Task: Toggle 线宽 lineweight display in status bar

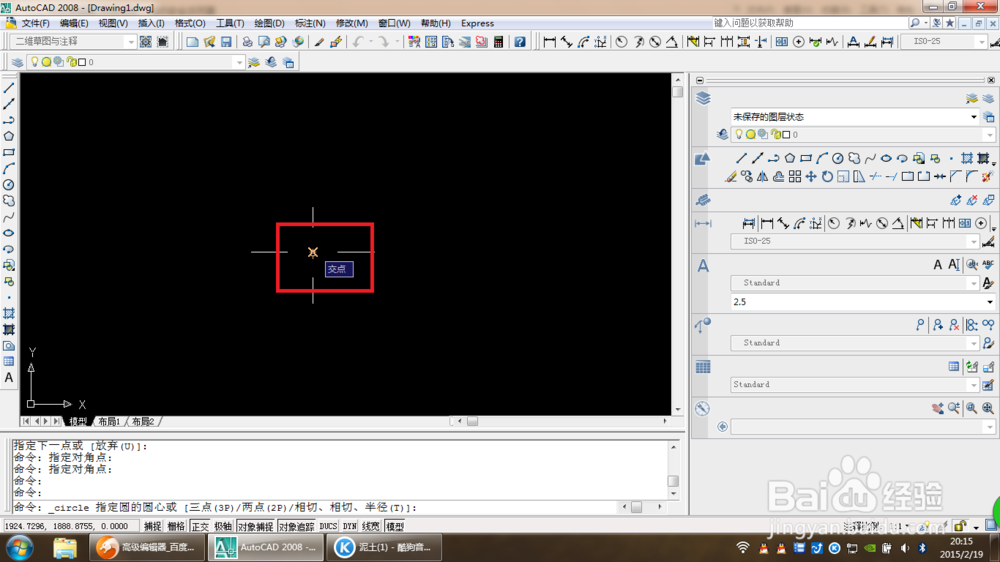Action: (x=371, y=526)
